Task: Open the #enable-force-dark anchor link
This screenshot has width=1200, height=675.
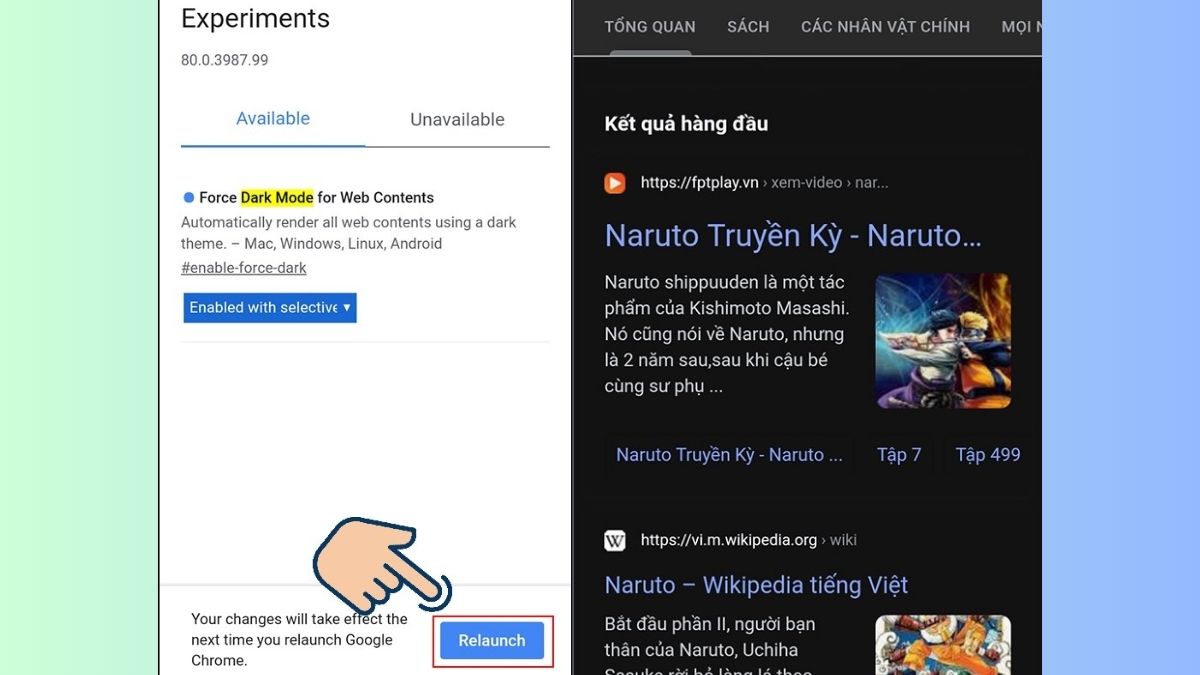Action: tap(244, 268)
